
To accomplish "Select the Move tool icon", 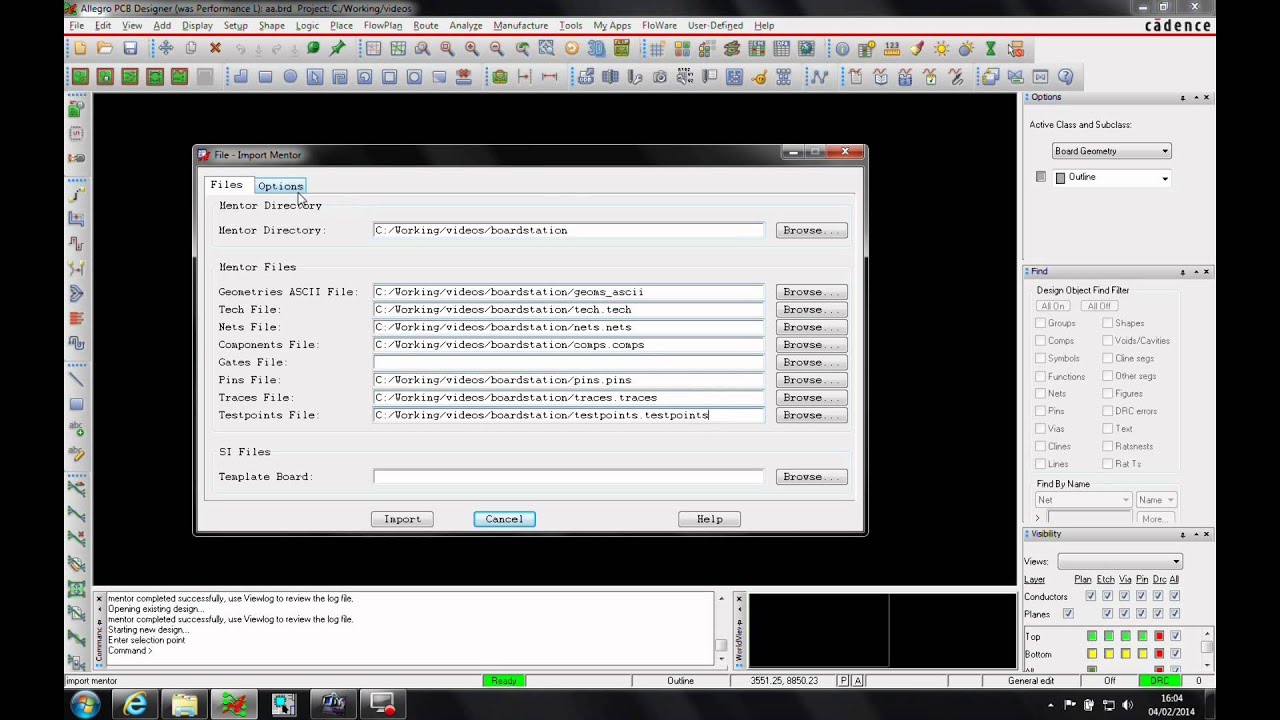I will 166,48.
